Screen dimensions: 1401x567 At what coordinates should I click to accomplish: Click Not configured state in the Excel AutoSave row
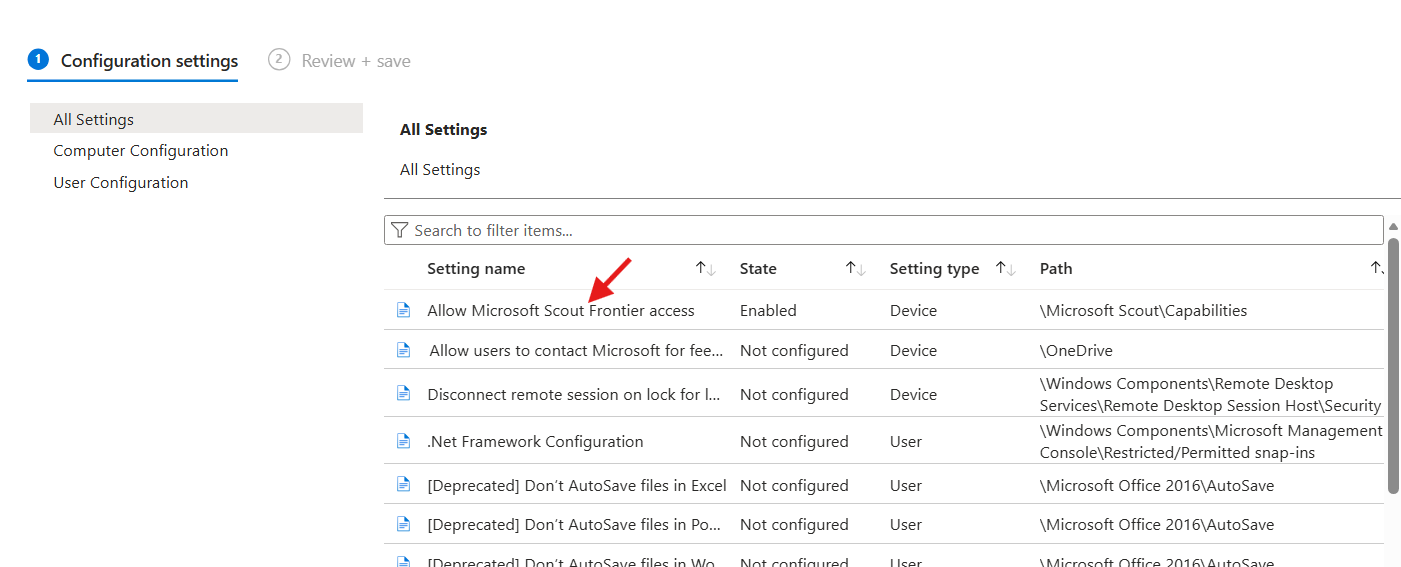794,485
